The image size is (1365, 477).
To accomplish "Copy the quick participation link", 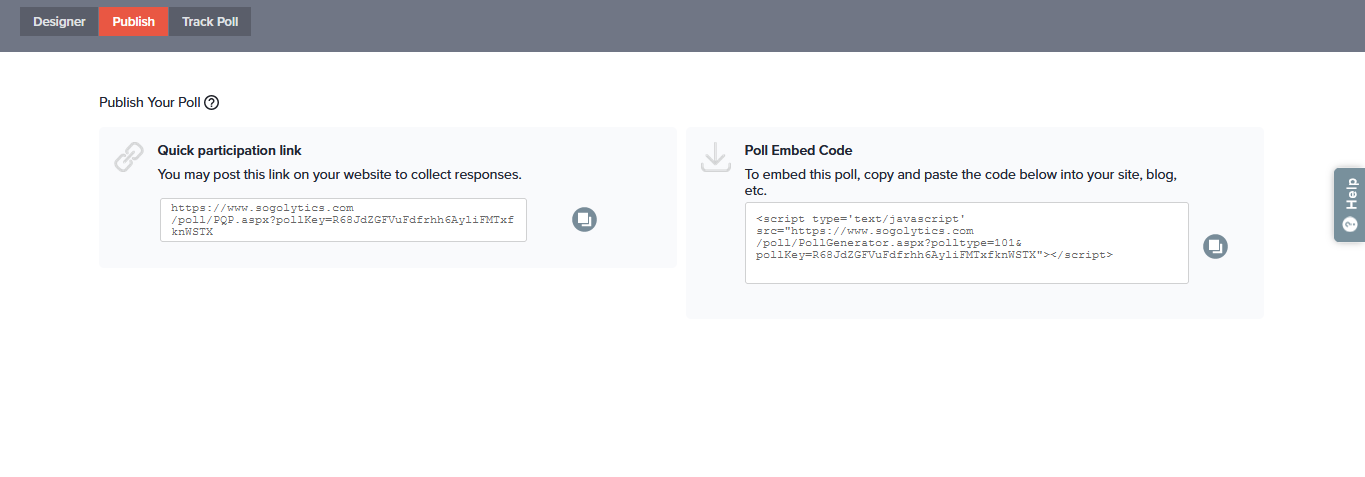I will coord(584,219).
